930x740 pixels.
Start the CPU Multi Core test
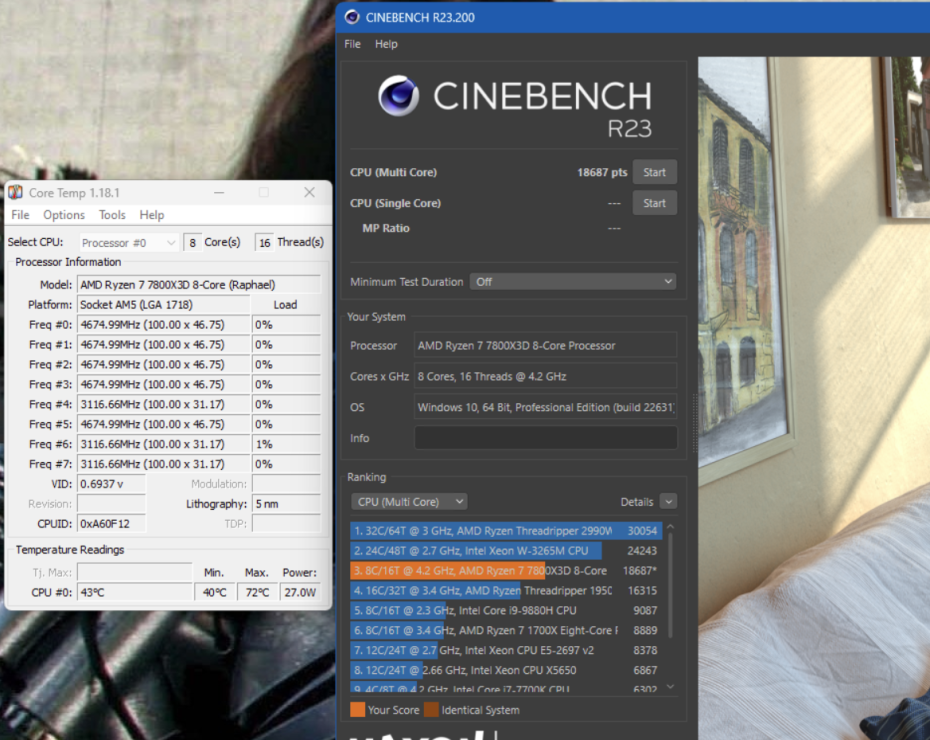[654, 173]
